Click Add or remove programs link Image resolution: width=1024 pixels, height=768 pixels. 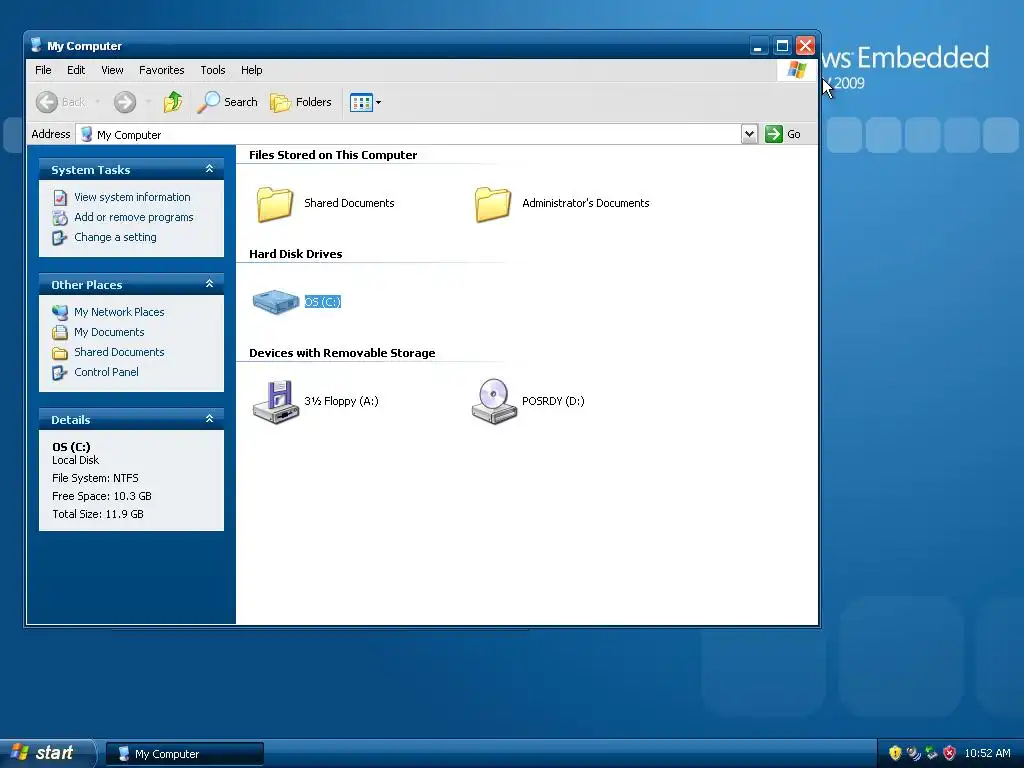(134, 217)
